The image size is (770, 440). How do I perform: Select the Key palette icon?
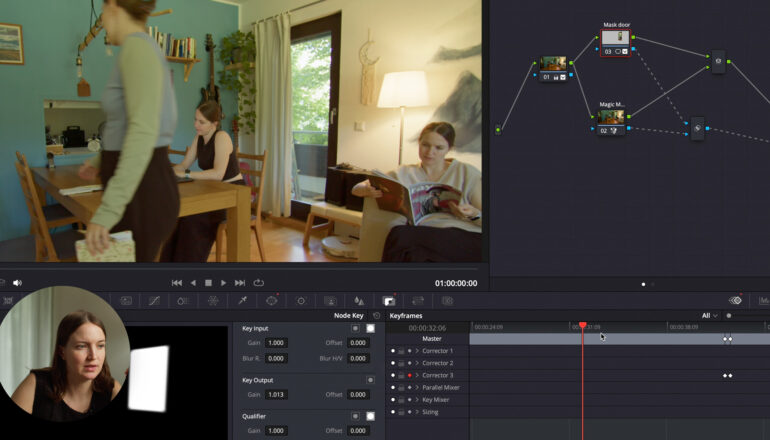389,301
